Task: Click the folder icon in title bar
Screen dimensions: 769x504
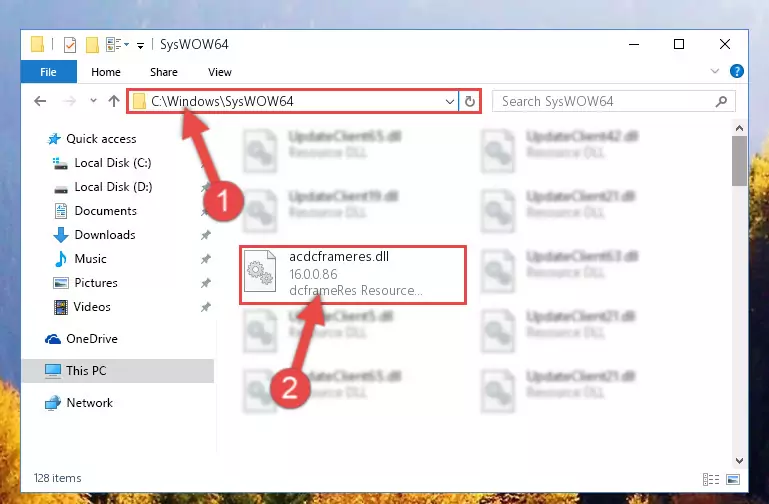Action: click(37, 45)
